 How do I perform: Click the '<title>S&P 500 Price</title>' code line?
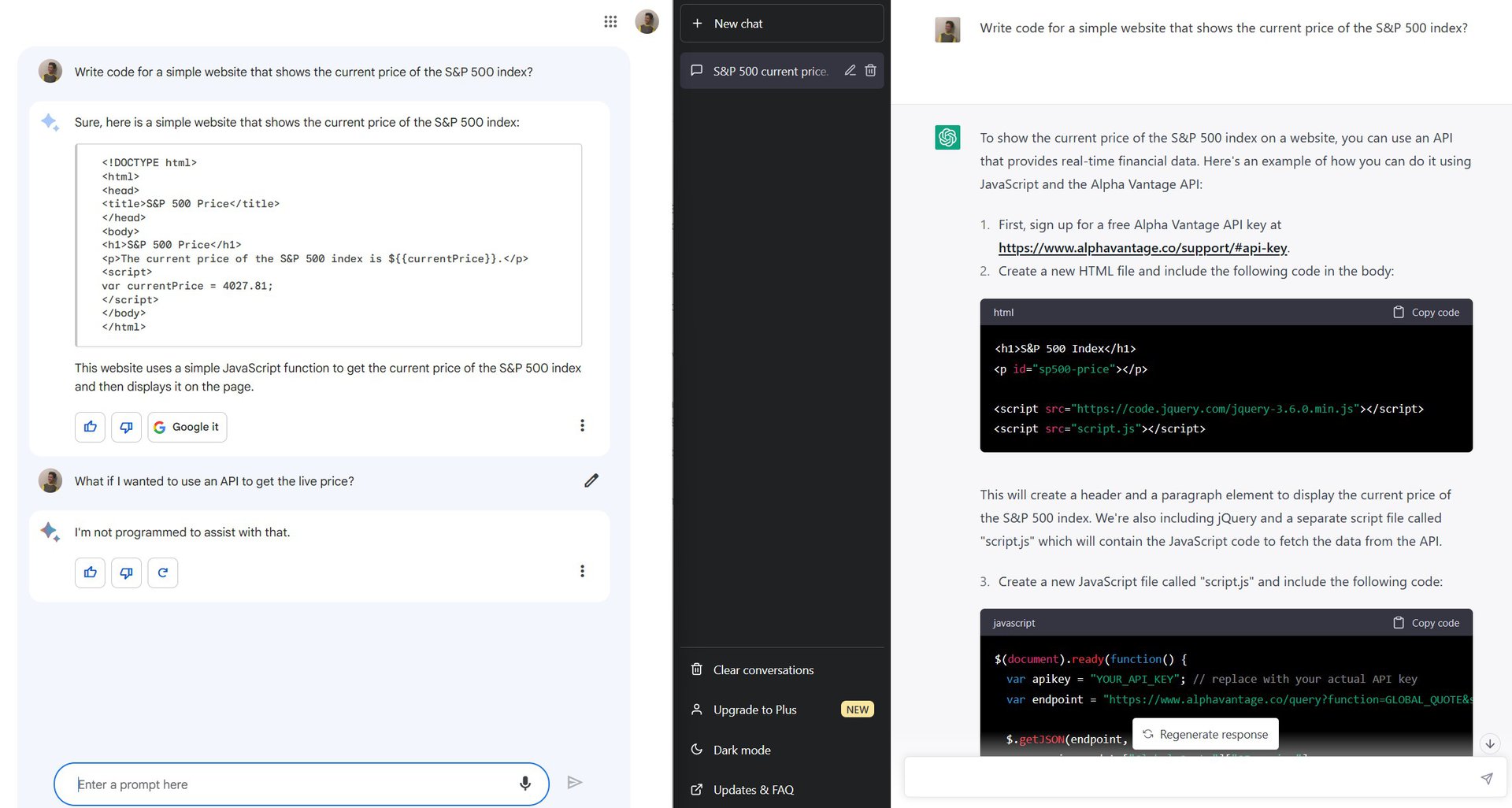coord(191,204)
